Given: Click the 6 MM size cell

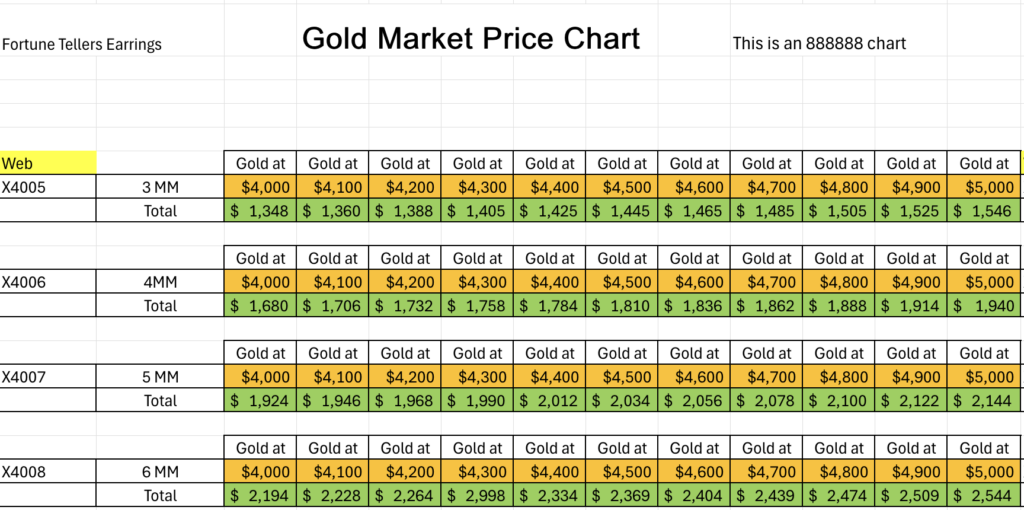Looking at the screenshot, I should pos(160,472).
